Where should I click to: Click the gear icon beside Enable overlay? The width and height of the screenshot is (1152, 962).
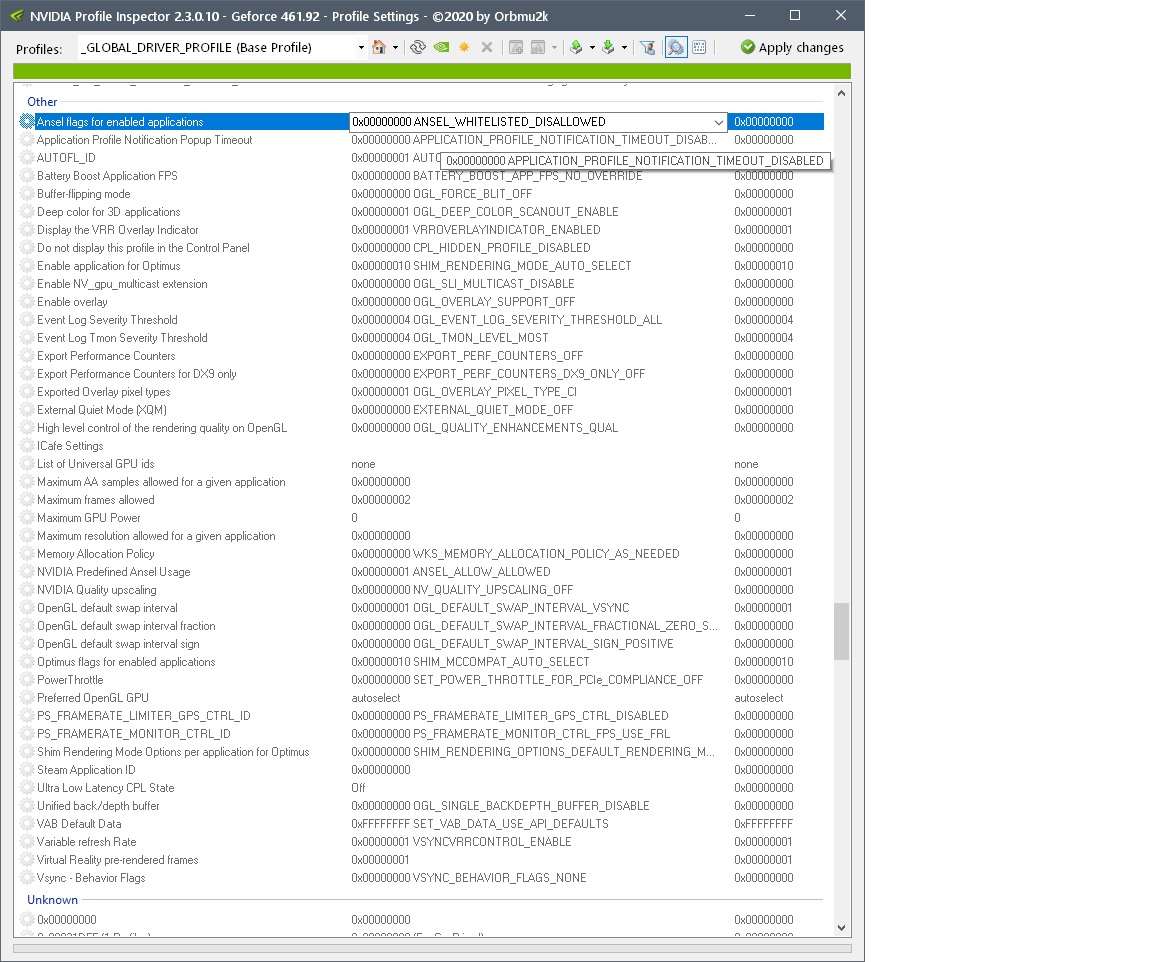(27, 302)
